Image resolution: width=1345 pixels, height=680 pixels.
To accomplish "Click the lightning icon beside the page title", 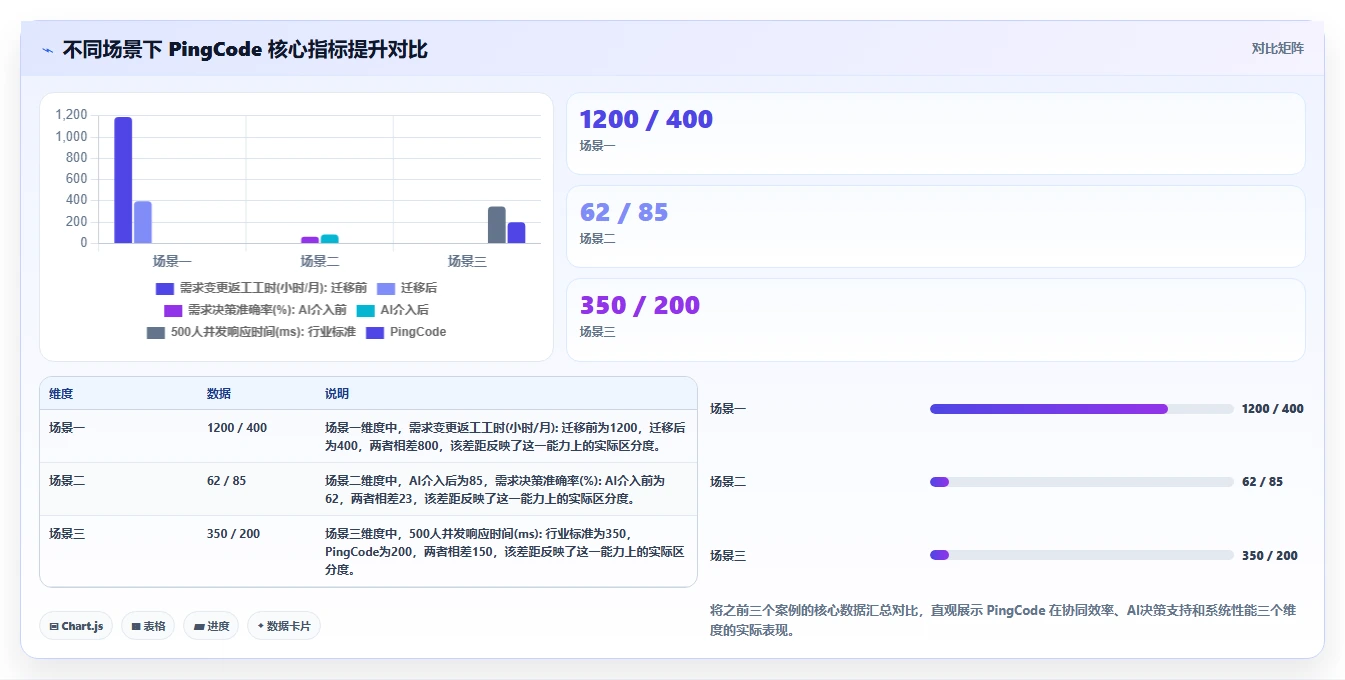I will click(48, 49).
